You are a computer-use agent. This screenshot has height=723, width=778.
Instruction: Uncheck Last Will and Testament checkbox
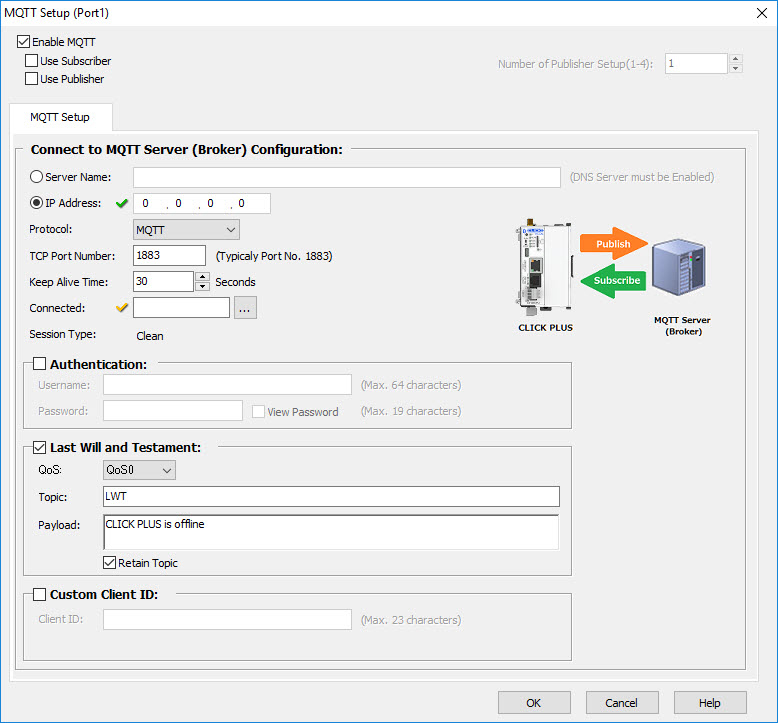click(39, 447)
